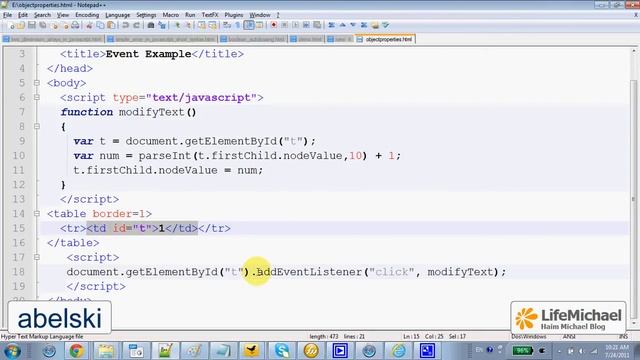Open Google Chrome from the taskbar
Image resolution: width=640 pixels, height=360 pixels.
tap(77, 351)
